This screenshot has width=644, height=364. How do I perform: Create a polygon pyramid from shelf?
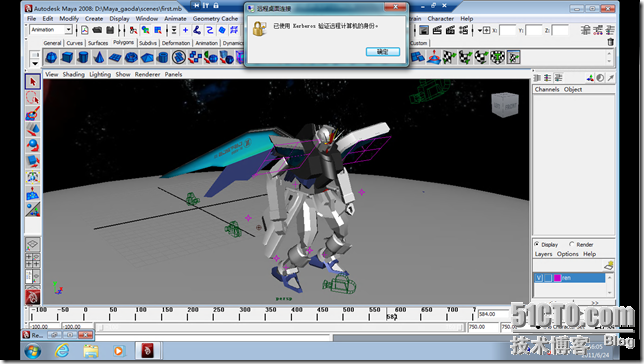click(147, 57)
